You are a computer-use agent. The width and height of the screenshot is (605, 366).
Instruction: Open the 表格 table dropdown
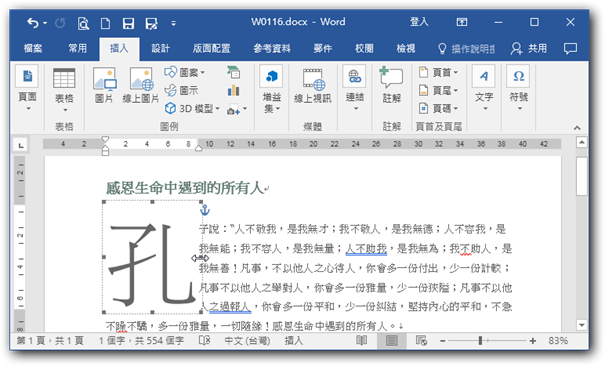tap(64, 91)
